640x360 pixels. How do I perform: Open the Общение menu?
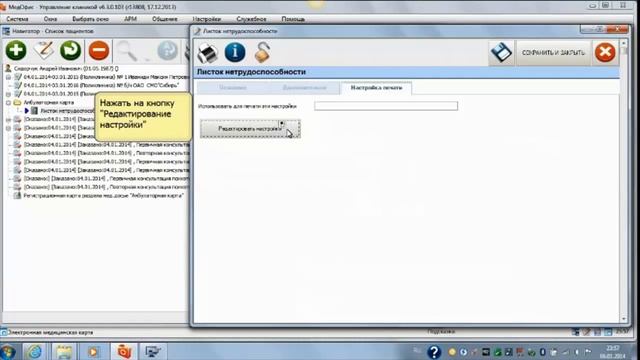point(164,19)
